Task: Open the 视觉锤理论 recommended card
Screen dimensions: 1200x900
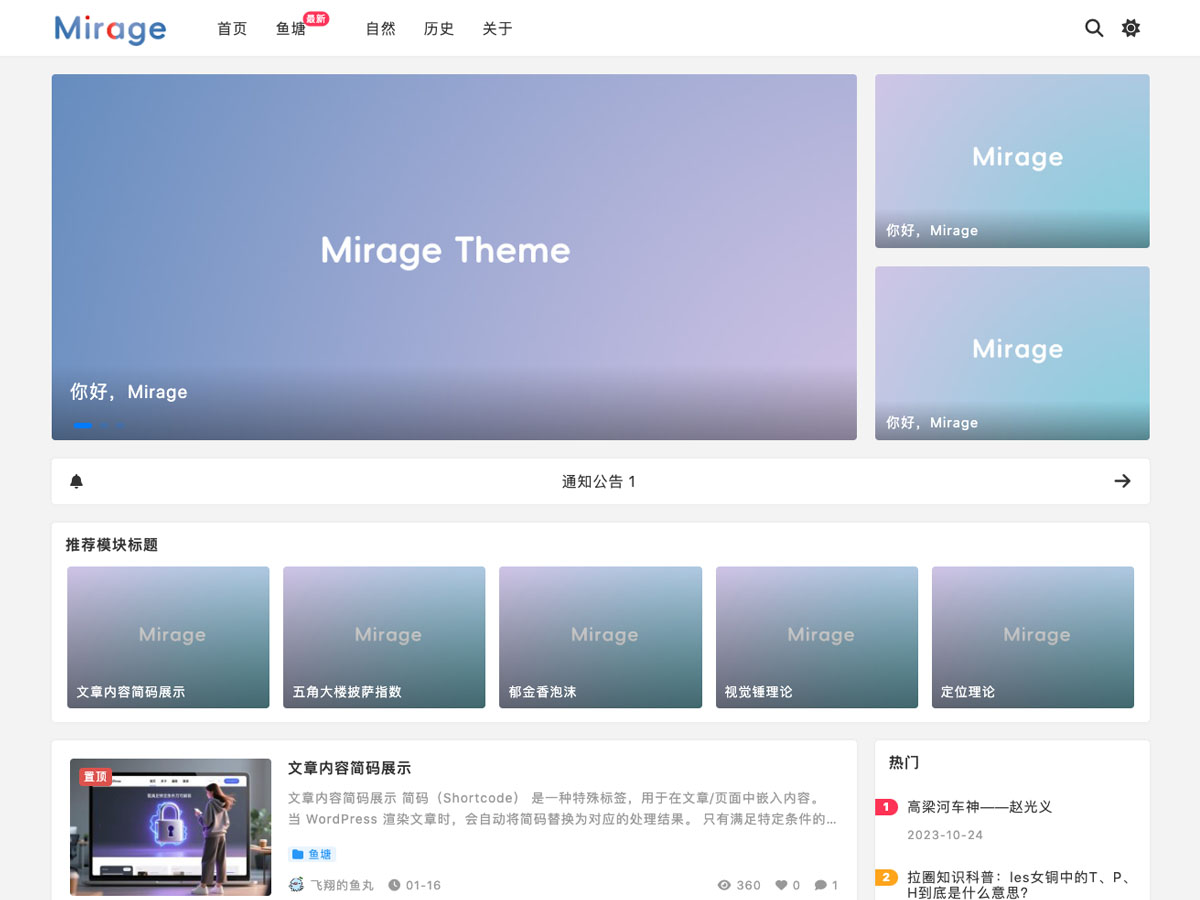Action: click(816, 637)
